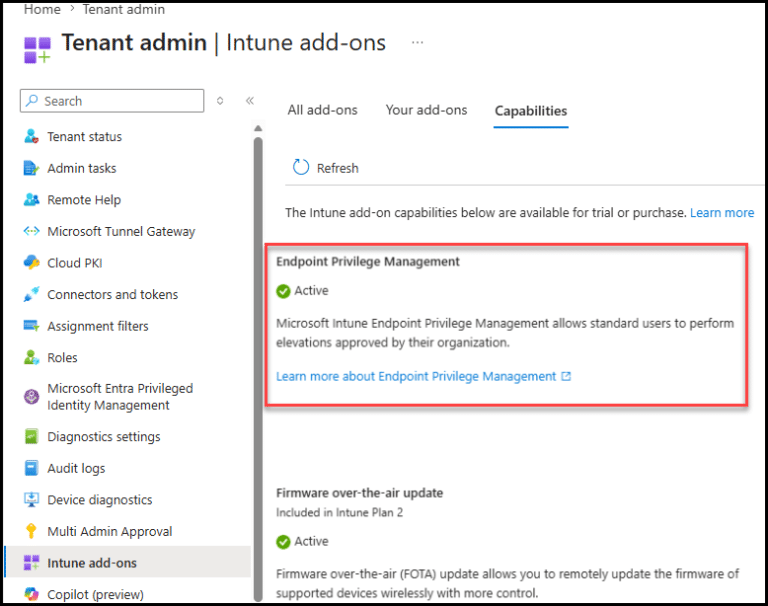Click the Connectors and tokens icon

tap(31, 294)
